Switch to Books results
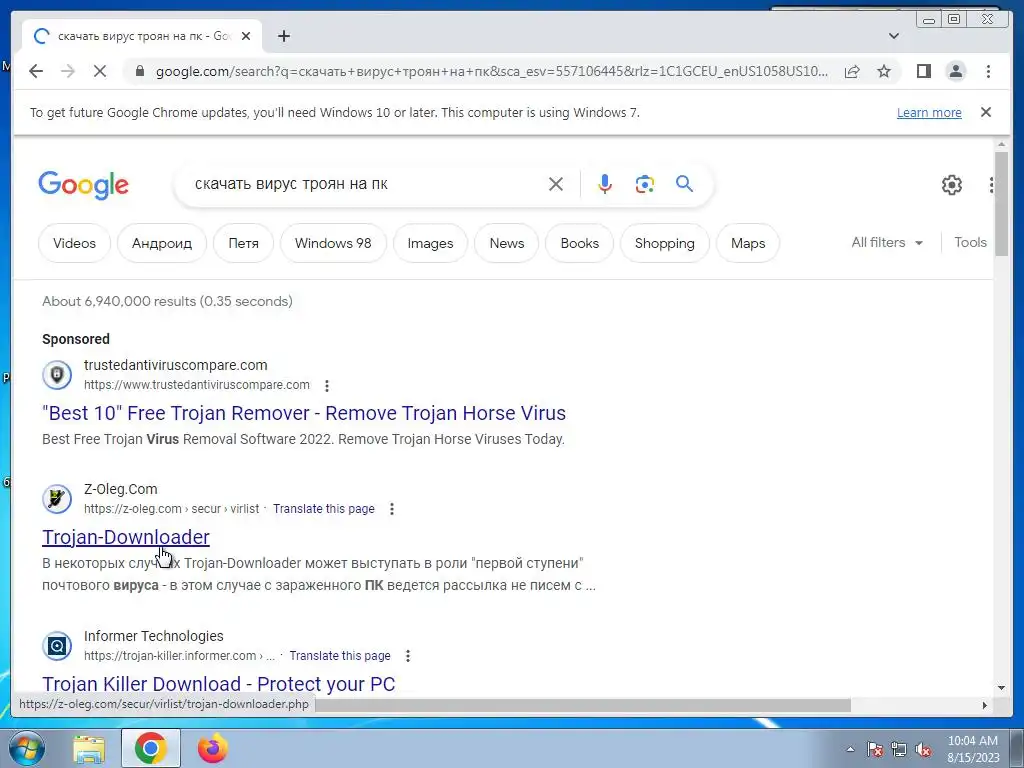Image resolution: width=1024 pixels, height=768 pixels. (x=579, y=243)
